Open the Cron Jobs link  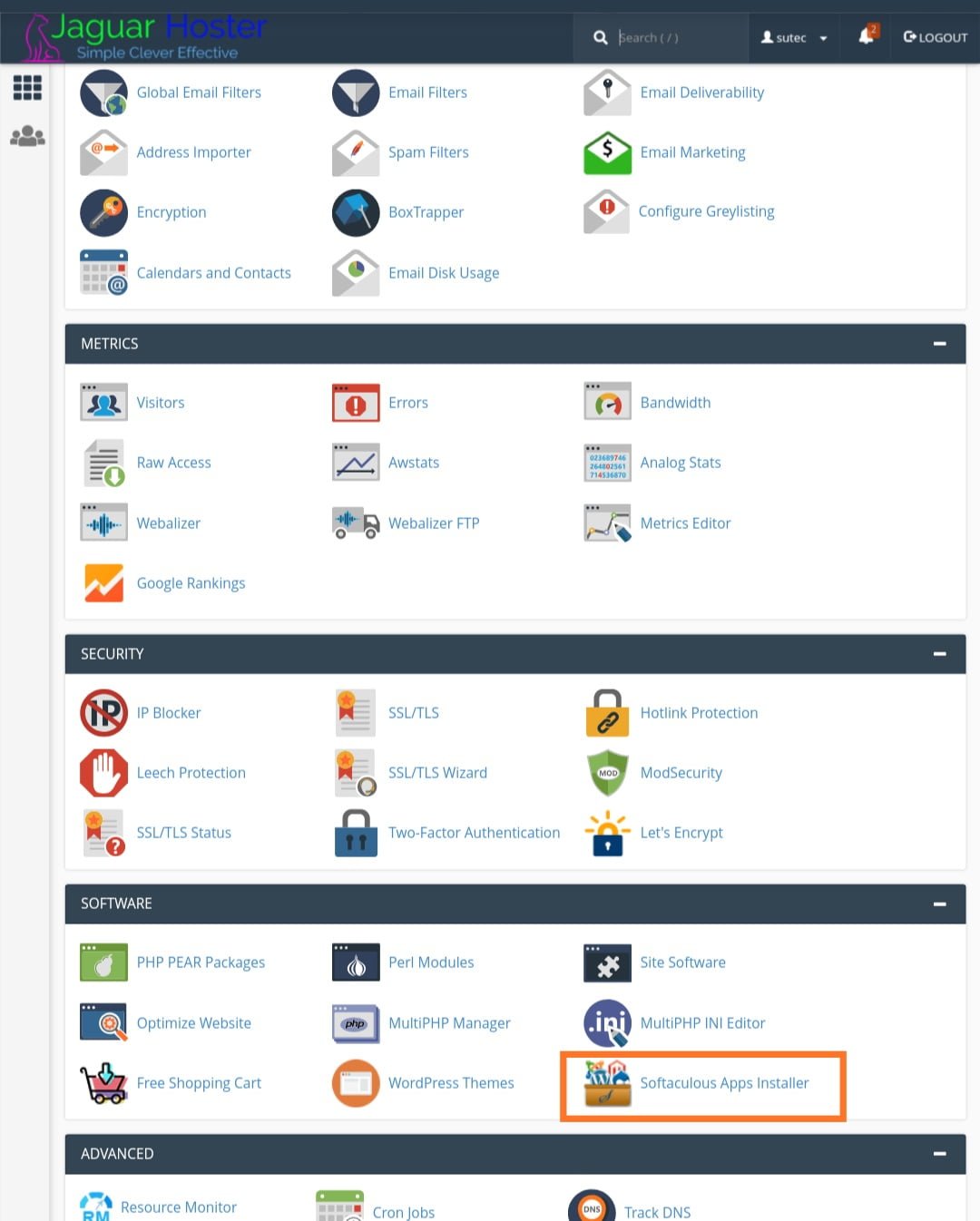click(404, 1212)
